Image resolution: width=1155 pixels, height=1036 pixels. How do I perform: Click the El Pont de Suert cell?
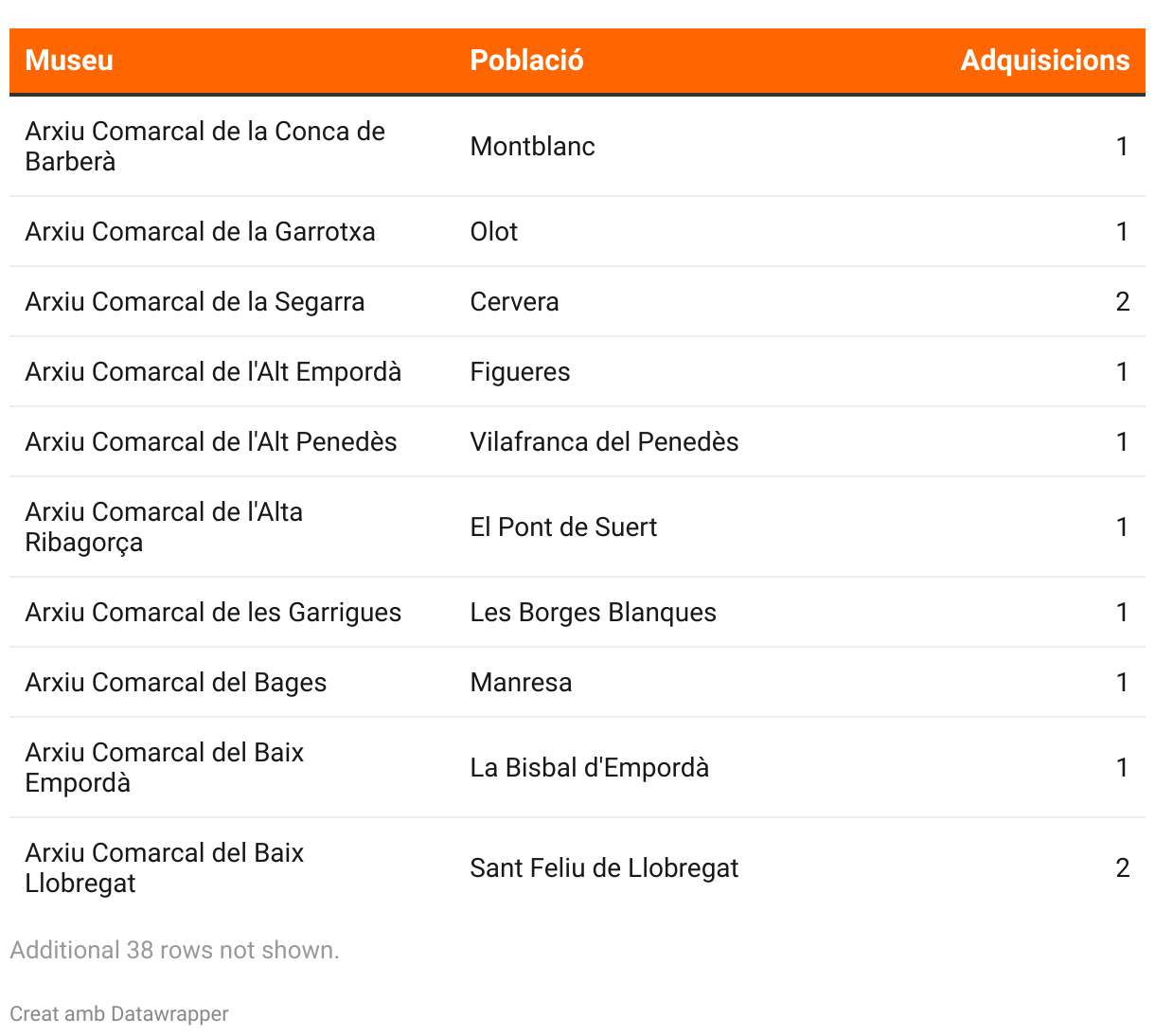(x=563, y=527)
